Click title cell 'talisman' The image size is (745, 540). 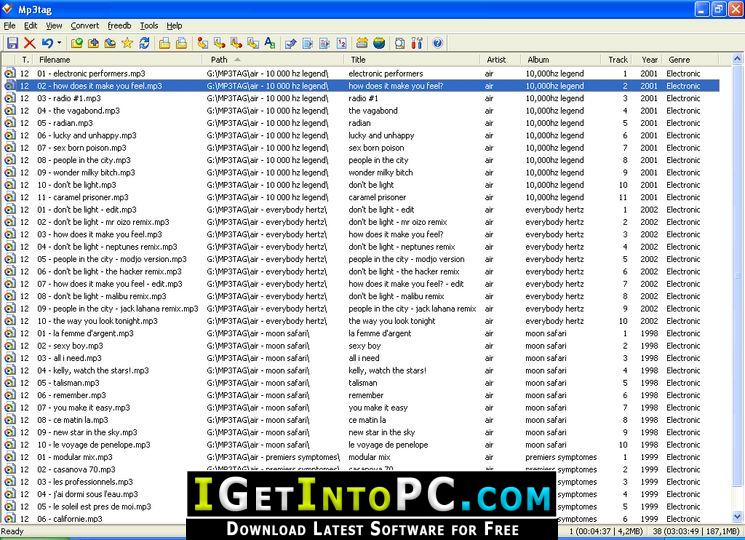tap(363, 383)
